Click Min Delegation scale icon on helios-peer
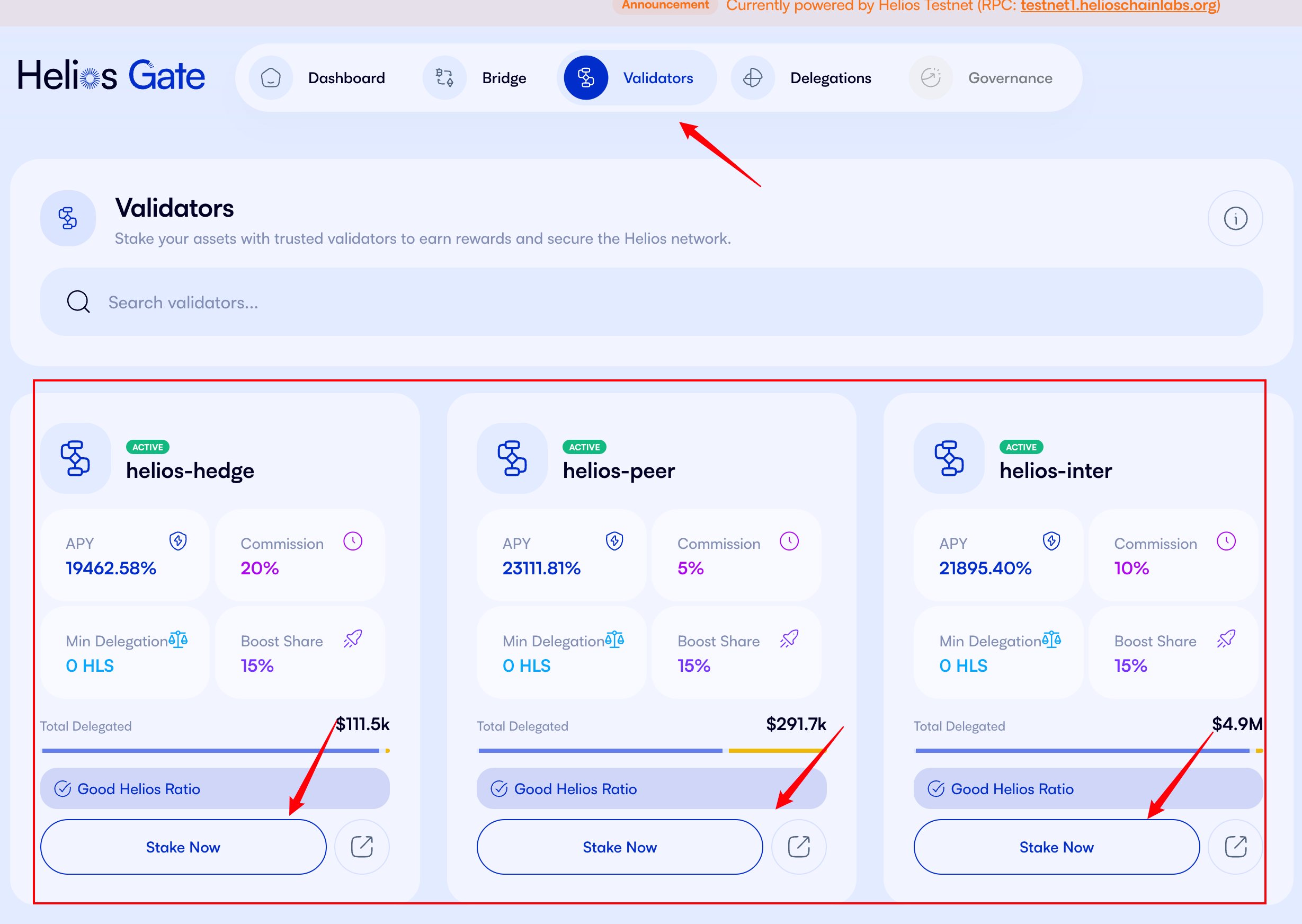Viewport: 1302px width, 924px height. coord(614,639)
